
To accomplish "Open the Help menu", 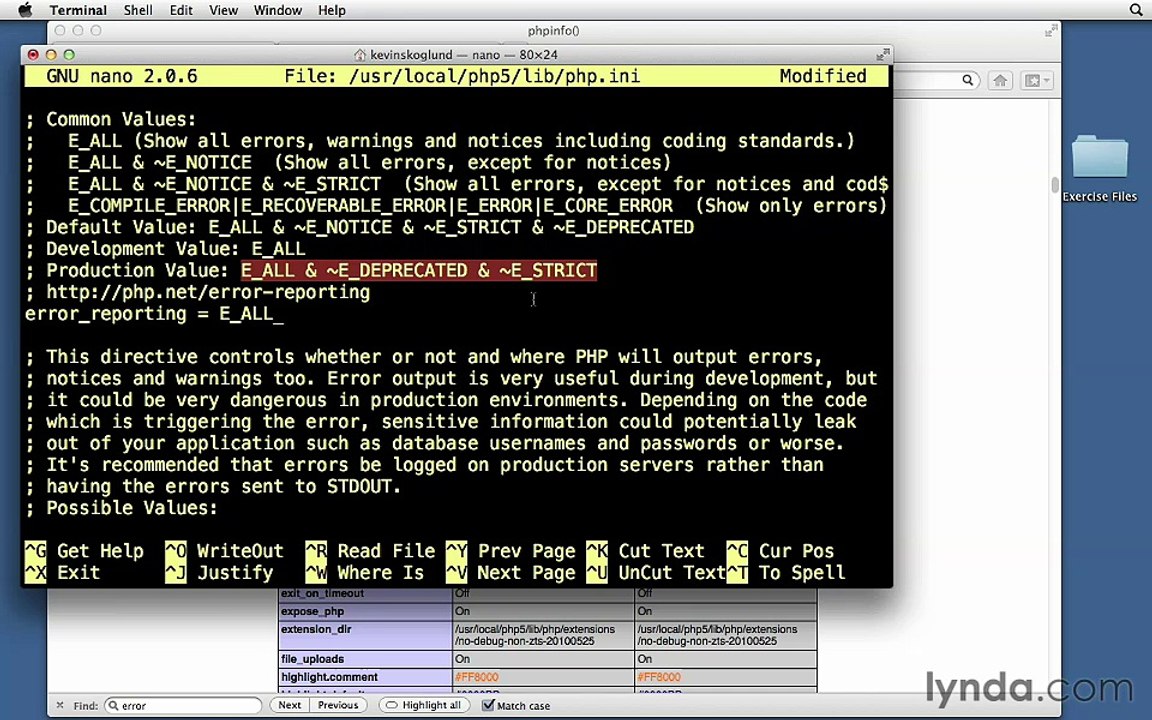I will [331, 10].
